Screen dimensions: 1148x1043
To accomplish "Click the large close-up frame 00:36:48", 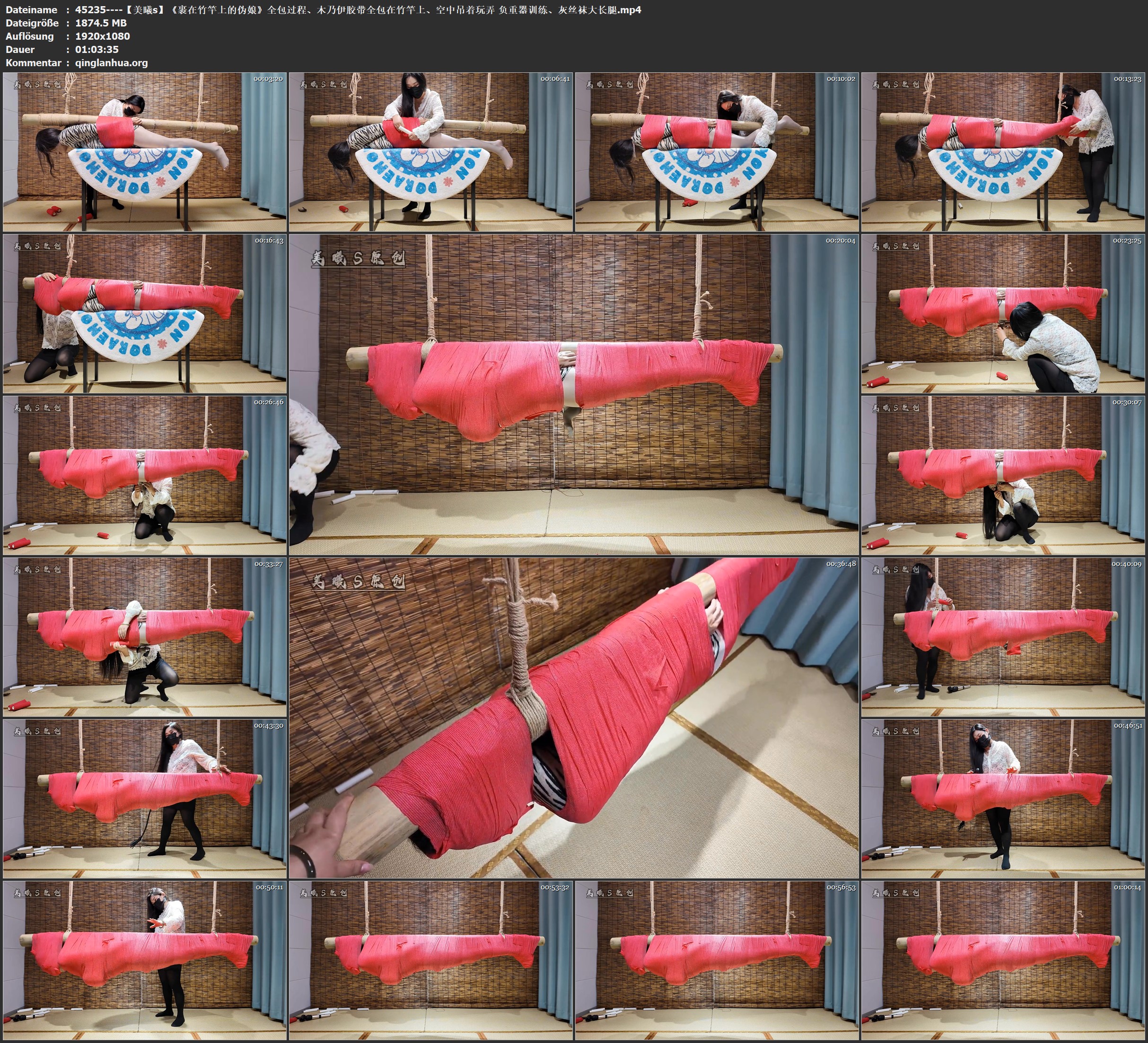I will click(573, 717).
